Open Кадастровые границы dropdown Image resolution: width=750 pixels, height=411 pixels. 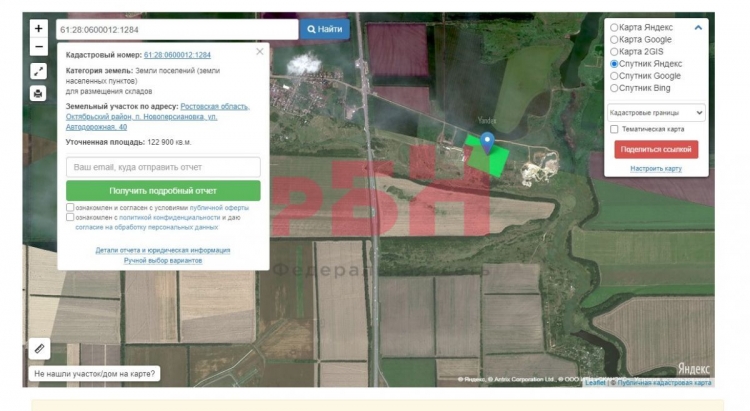click(656, 113)
